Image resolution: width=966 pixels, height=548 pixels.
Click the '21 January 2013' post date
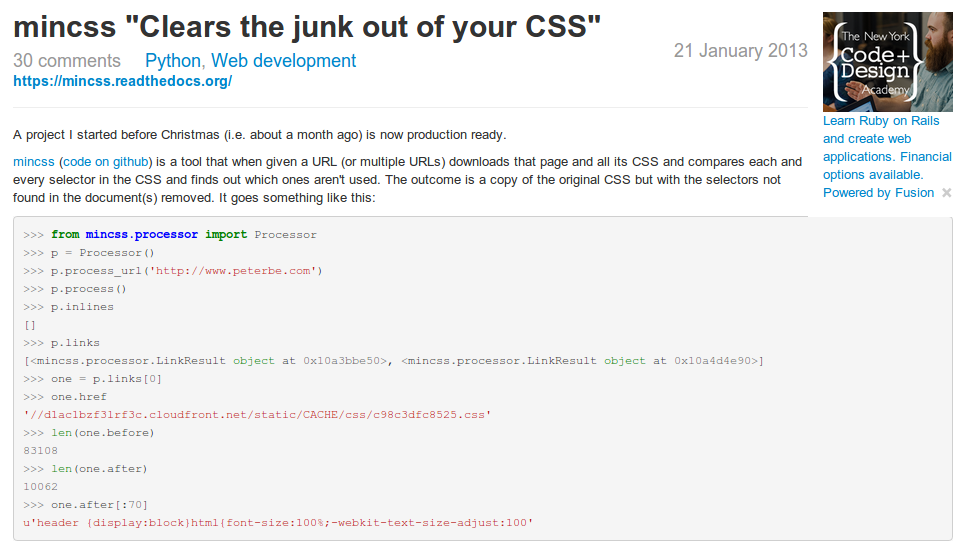(741, 50)
